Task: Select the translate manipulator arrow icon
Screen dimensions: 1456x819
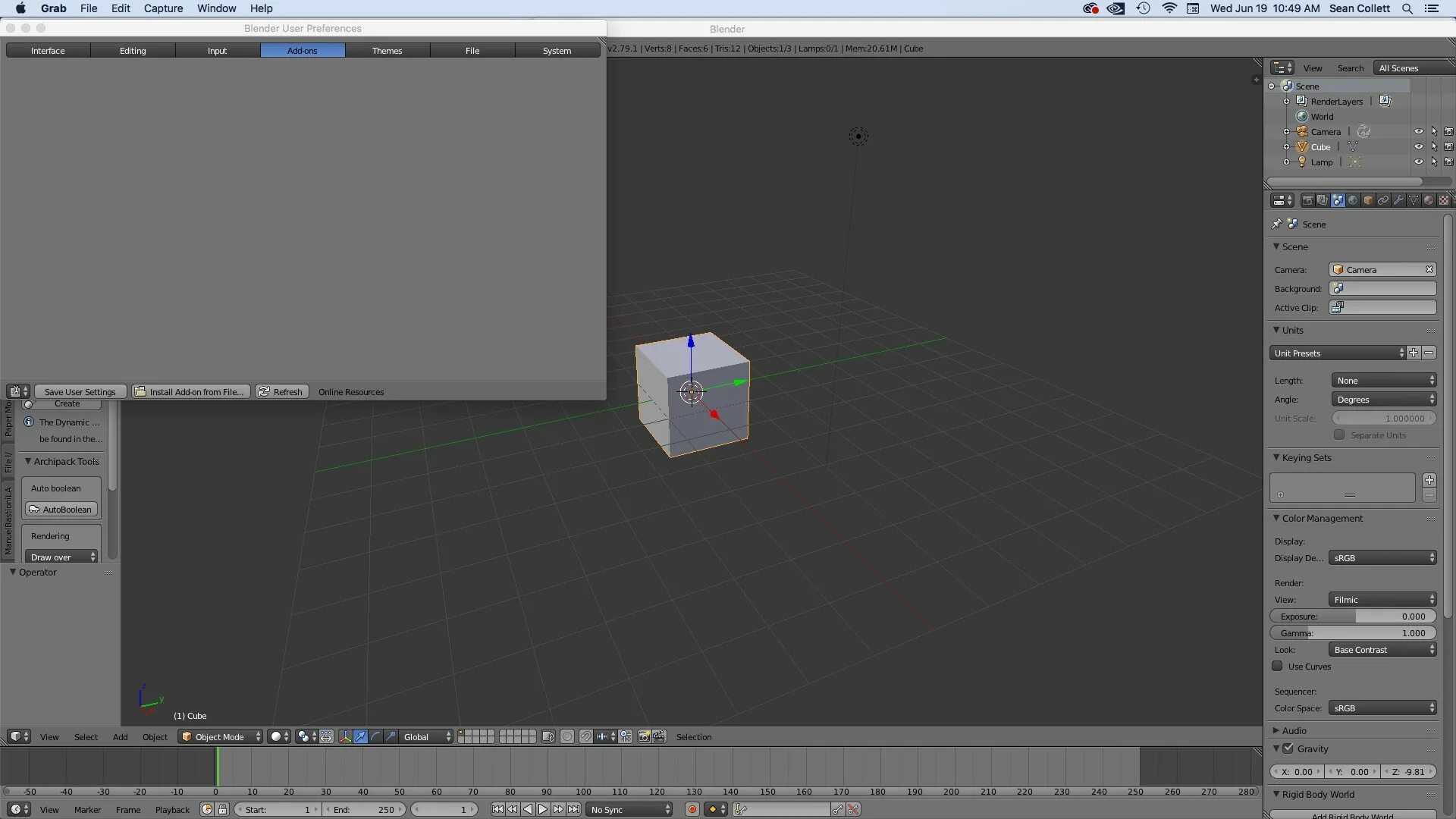Action: pos(360,736)
